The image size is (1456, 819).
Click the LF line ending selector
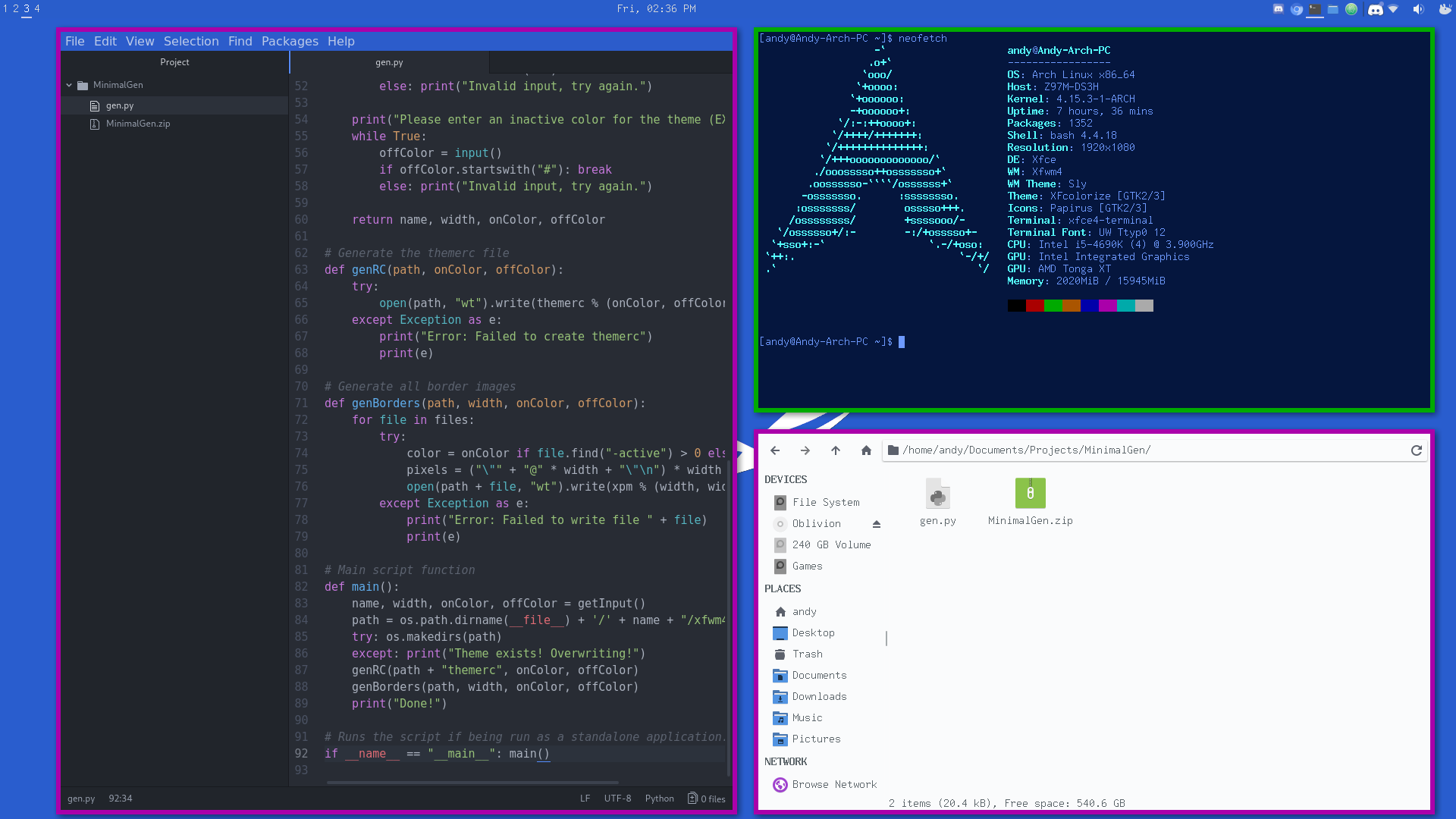(585, 798)
